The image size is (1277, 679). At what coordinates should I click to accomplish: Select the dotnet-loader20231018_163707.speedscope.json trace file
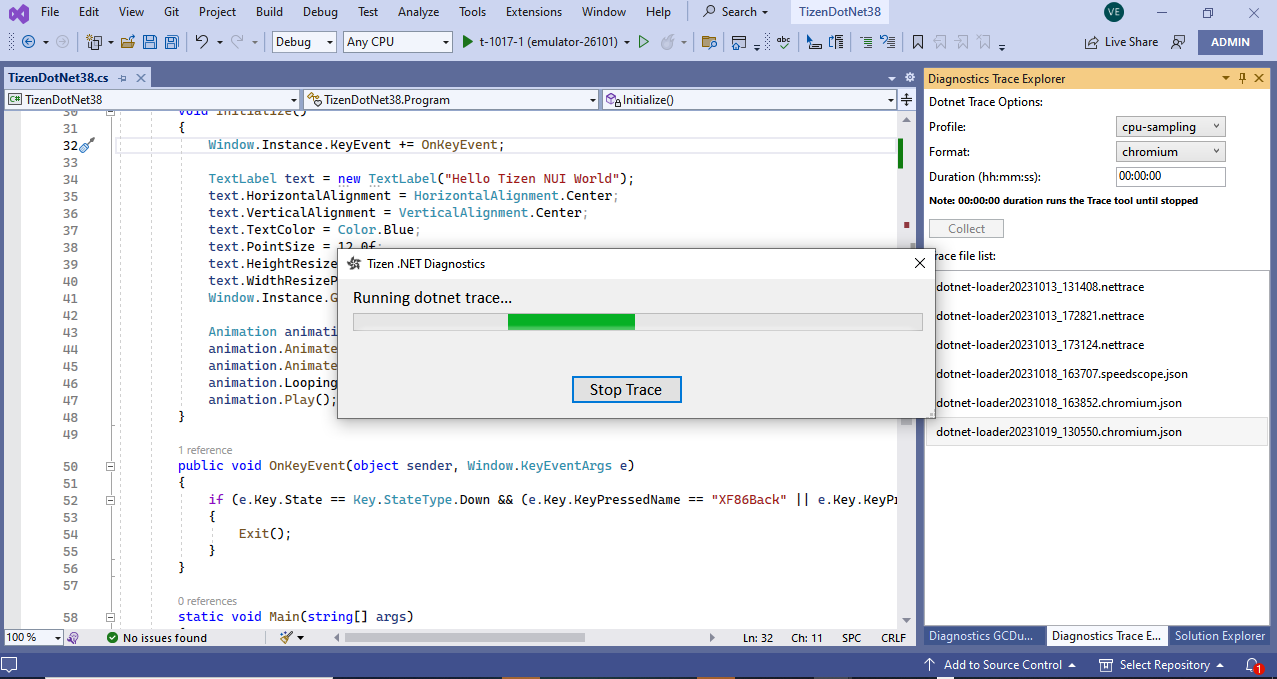click(1060, 374)
